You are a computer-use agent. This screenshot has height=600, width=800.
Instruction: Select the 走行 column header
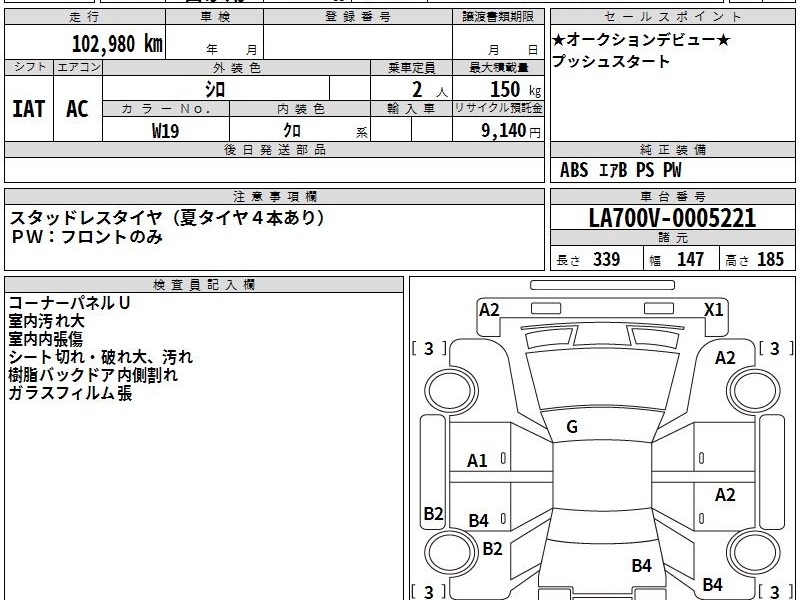(85, 17)
